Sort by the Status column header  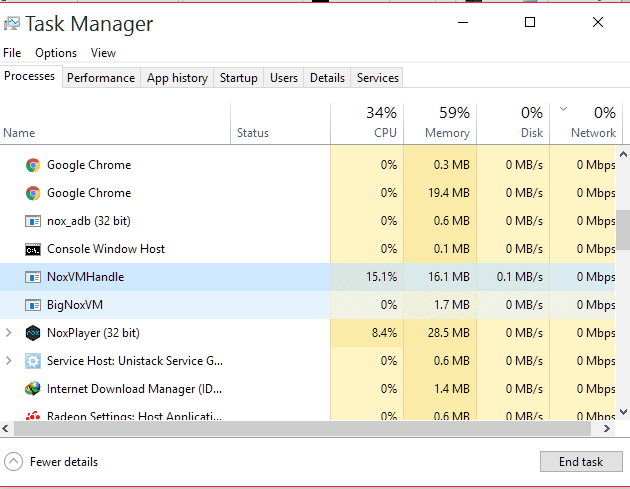click(280, 124)
